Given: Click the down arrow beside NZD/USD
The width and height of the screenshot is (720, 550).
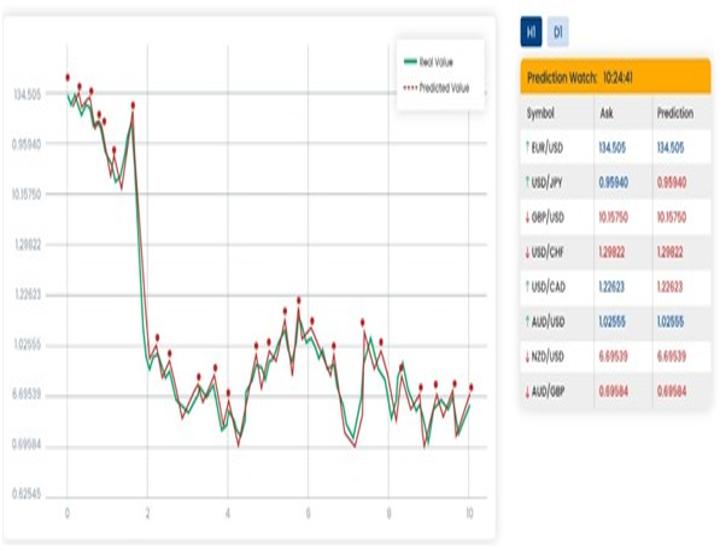Looking at the screenshot, I should click(527, 356).
